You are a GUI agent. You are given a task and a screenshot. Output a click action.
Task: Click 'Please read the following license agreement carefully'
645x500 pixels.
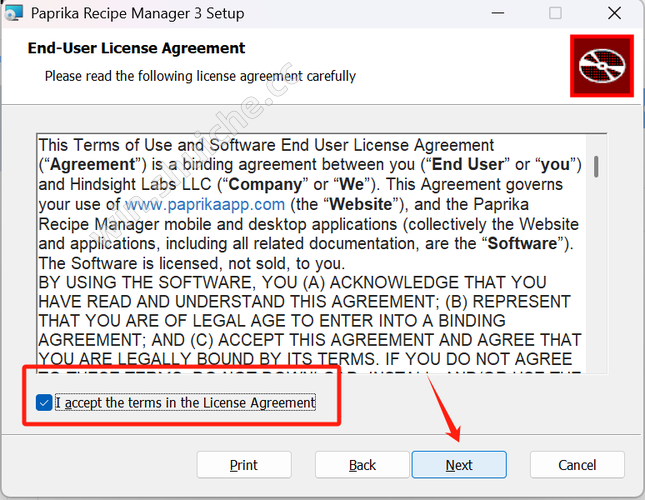(x=200, y=76)
